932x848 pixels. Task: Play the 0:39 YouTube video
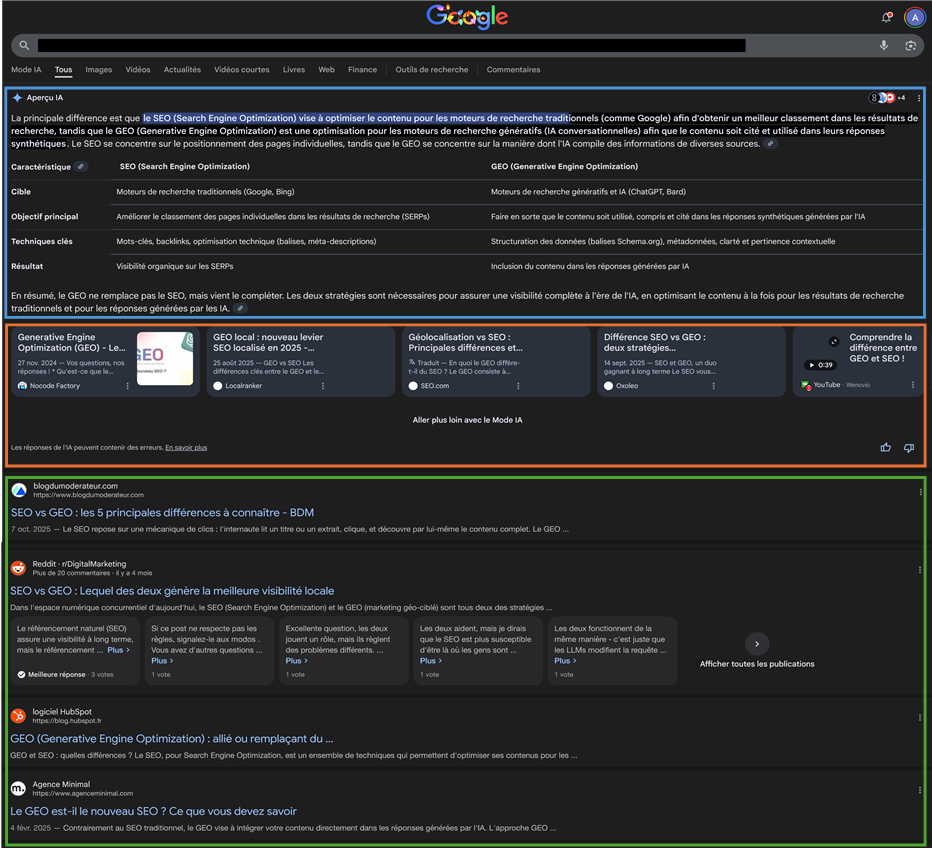tap(820, 365)
